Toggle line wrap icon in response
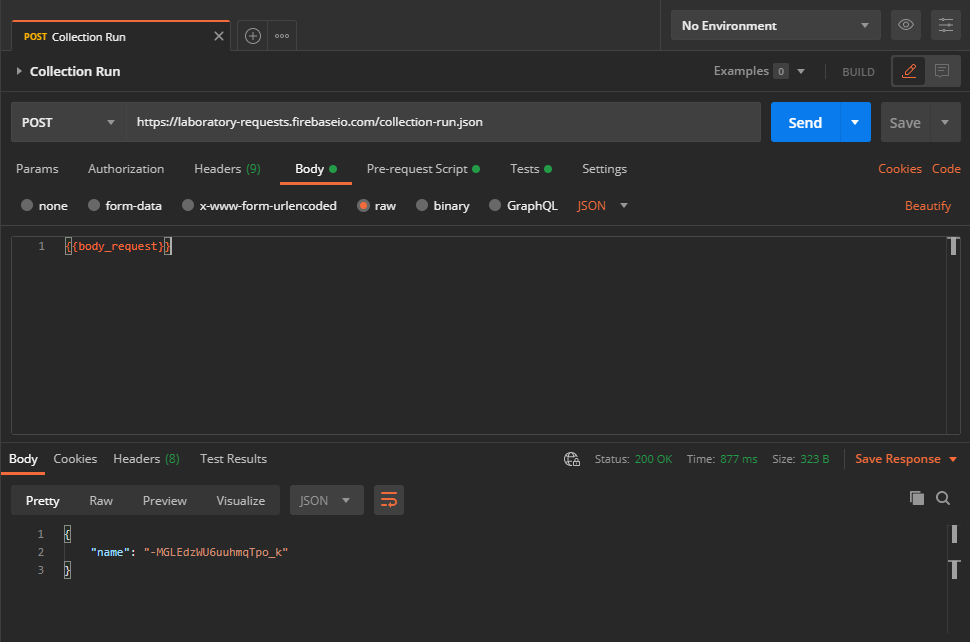Image resolution: width=970 pixels, height=642 pixels. [388, 500]
